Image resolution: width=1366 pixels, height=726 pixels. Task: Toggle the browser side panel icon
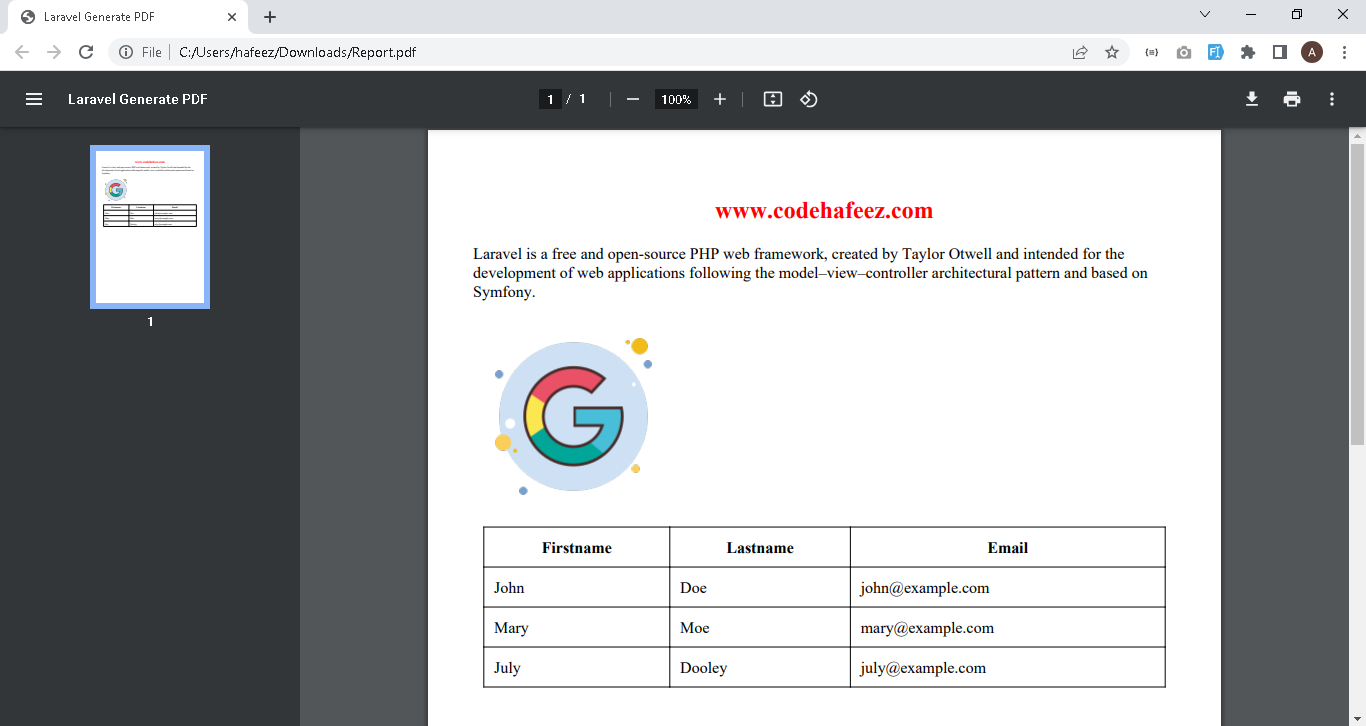coord(1279,52)
